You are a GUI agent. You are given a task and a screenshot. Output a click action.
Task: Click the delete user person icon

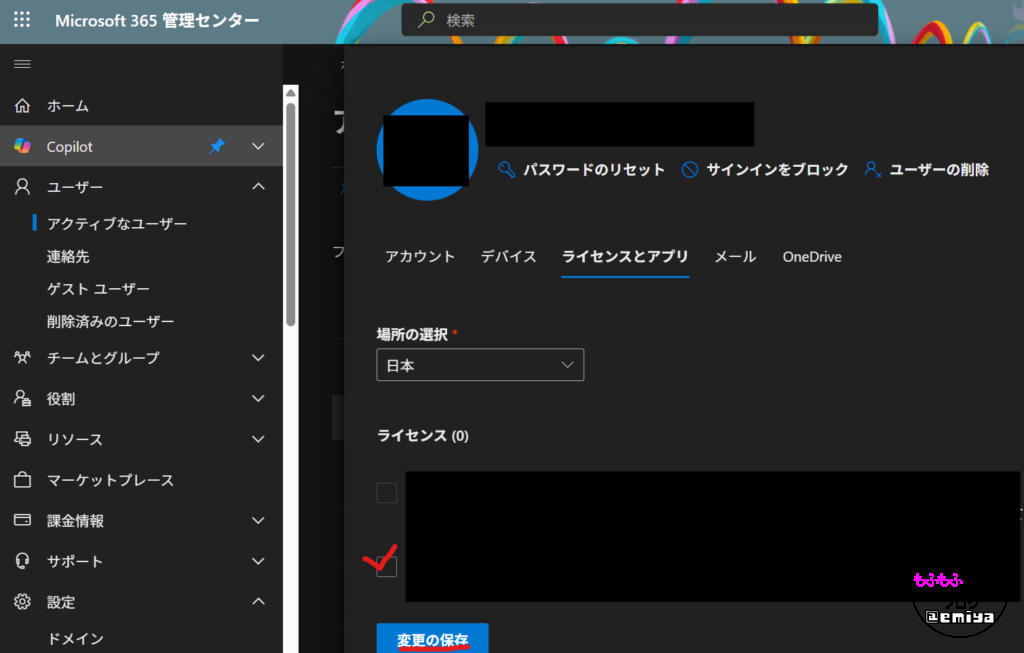pyautogui.click(x=873, y=170)
